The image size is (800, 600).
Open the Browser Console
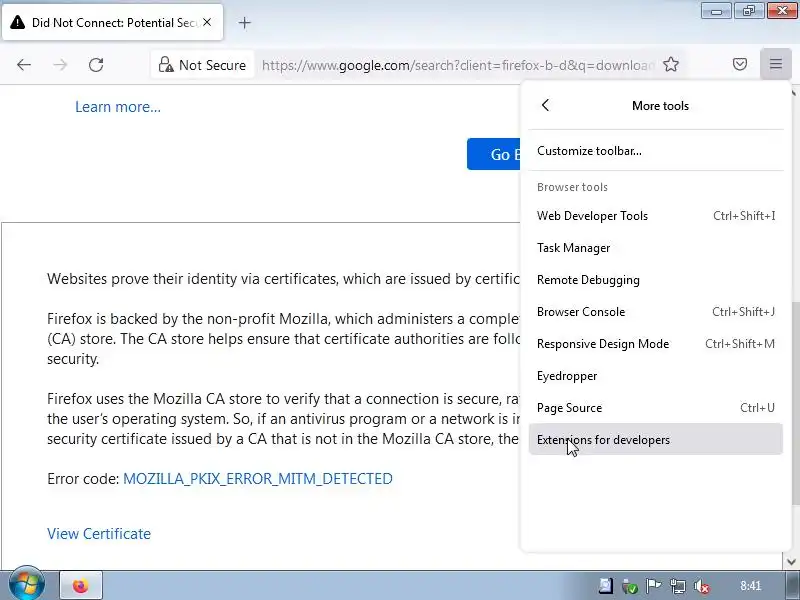656,312
